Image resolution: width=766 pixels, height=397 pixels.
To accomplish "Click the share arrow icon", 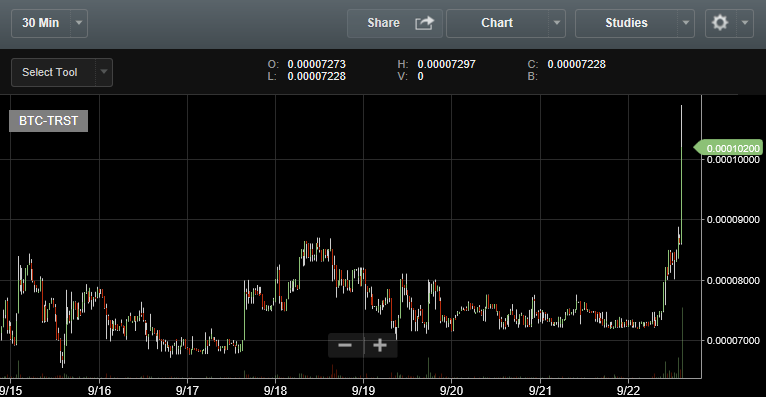I will tap(424, 23).
